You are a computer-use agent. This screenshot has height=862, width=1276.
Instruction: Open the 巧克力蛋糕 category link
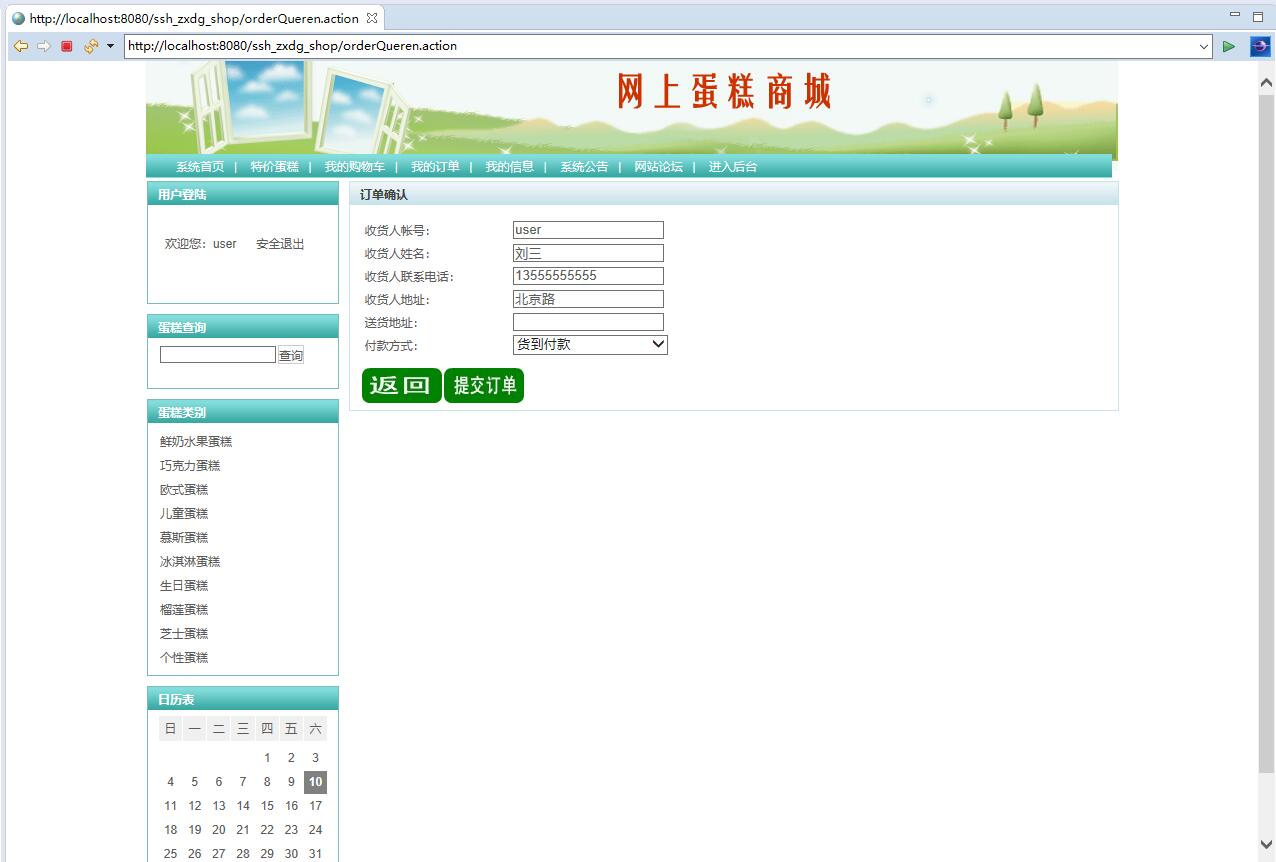pyautogui.click(x=190, y=466)
